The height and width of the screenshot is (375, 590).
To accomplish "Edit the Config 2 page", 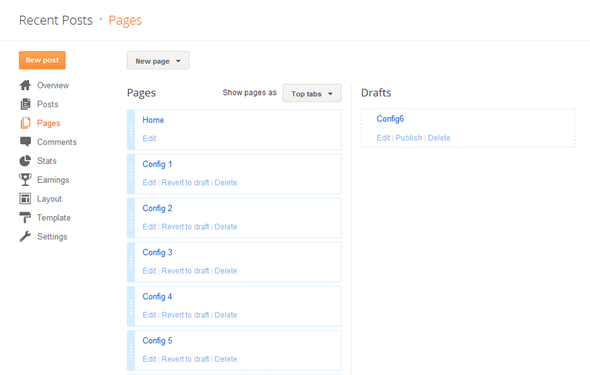I will (x=149, y=226).
